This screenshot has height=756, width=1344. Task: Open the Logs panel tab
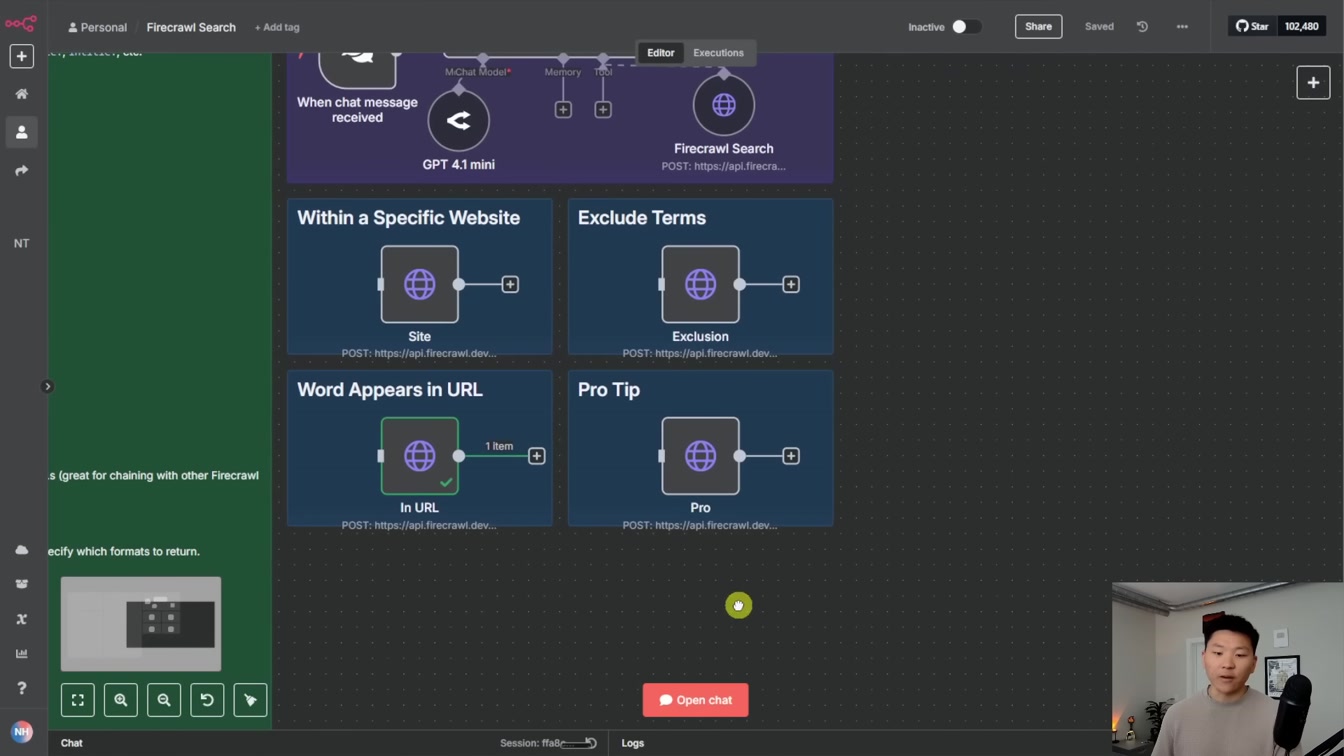633,743
